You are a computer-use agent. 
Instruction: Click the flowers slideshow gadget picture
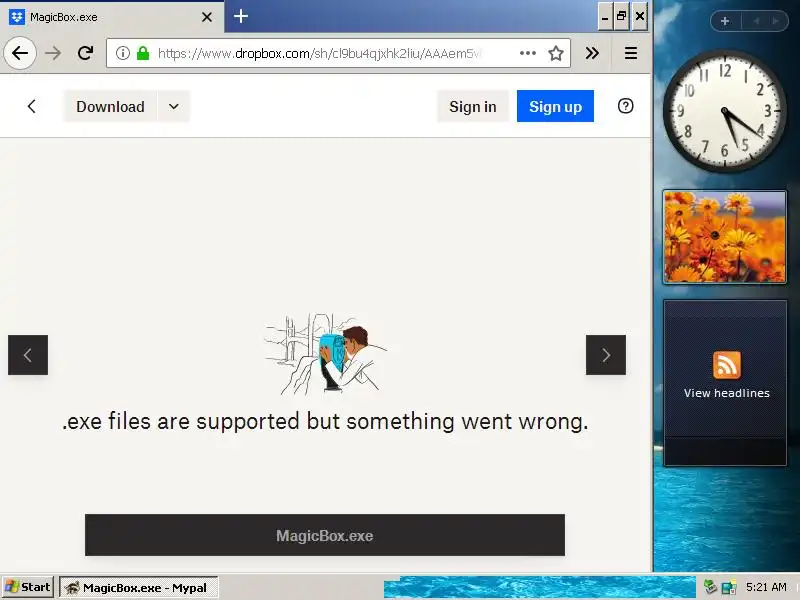click(x=724, y=237)
